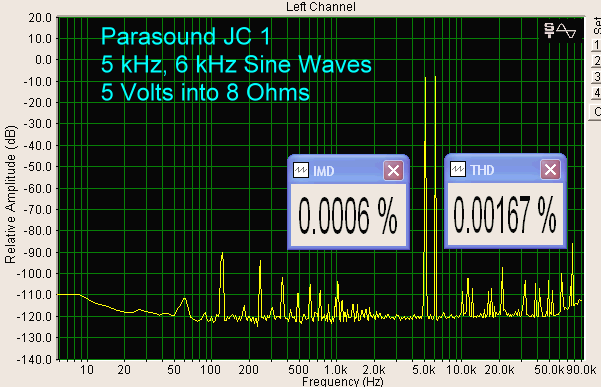Click the Parasound JC 1 annotation

pyautogui.click(x=186, y=36)
